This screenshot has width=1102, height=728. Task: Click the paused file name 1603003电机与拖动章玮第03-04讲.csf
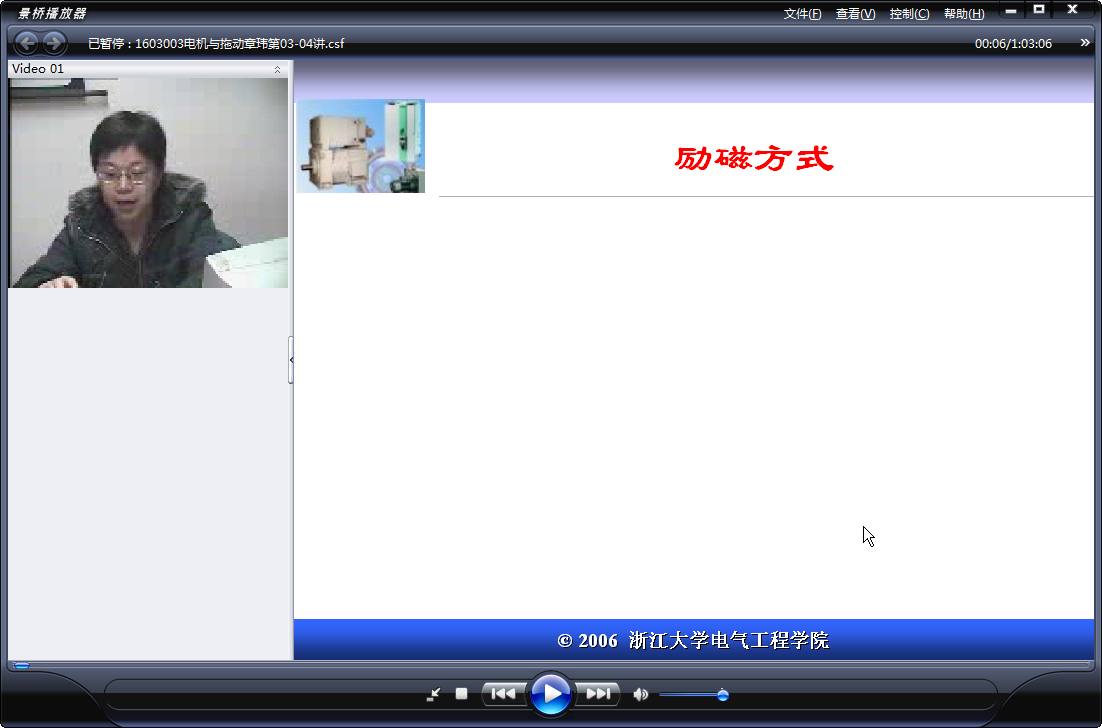(240, 44)
